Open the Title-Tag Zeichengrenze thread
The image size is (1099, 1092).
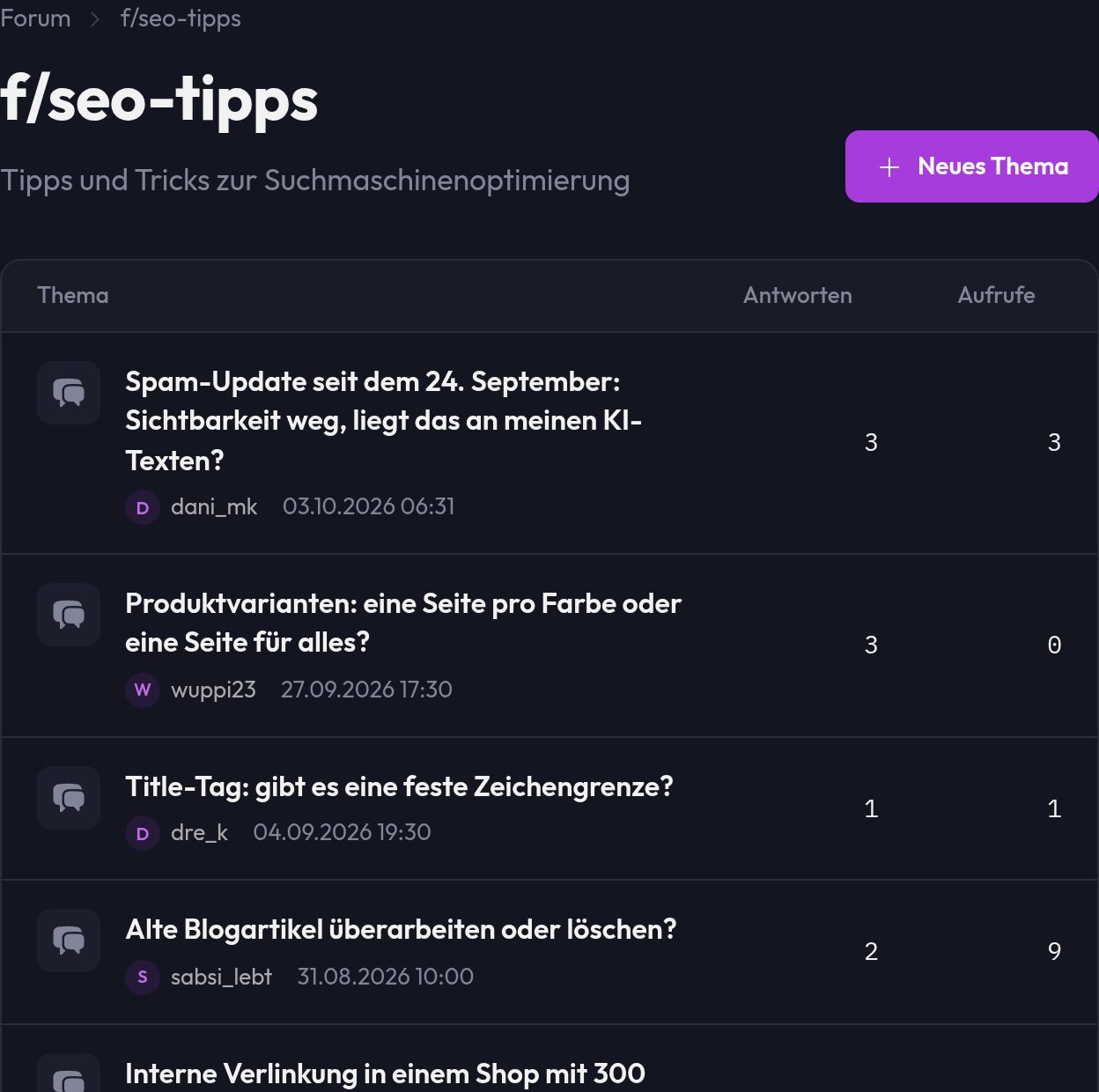pyautogui.click(x=399, y=786)
